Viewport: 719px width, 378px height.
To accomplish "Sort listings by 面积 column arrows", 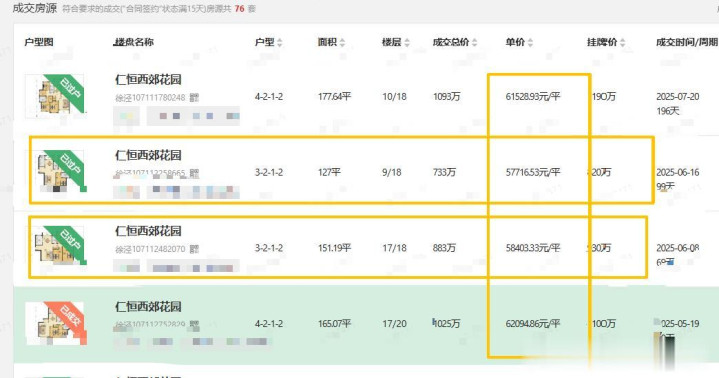I will click(343, 43).
